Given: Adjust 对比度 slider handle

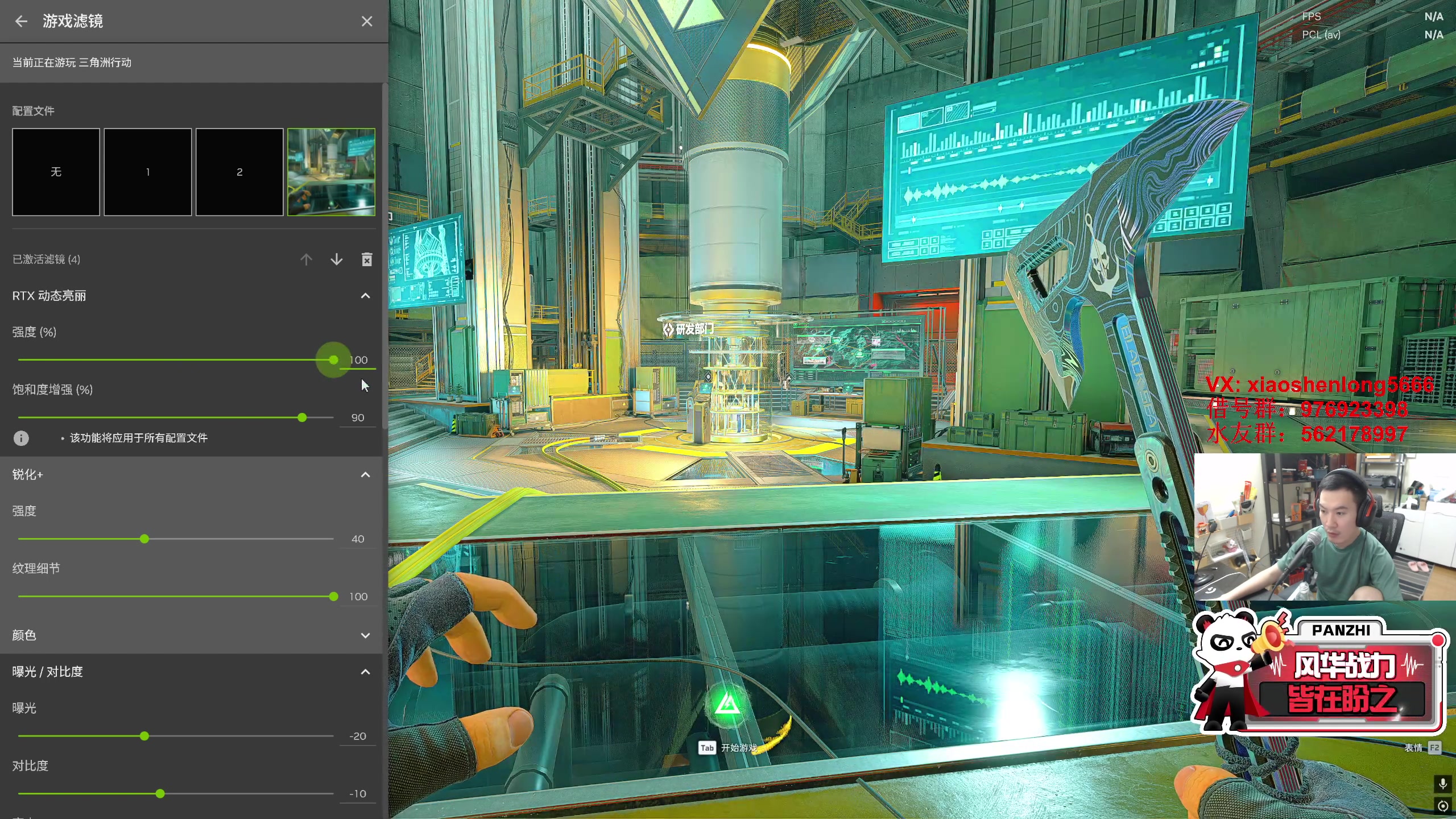Looking at the screenshot, I should (x=160, y=793).
